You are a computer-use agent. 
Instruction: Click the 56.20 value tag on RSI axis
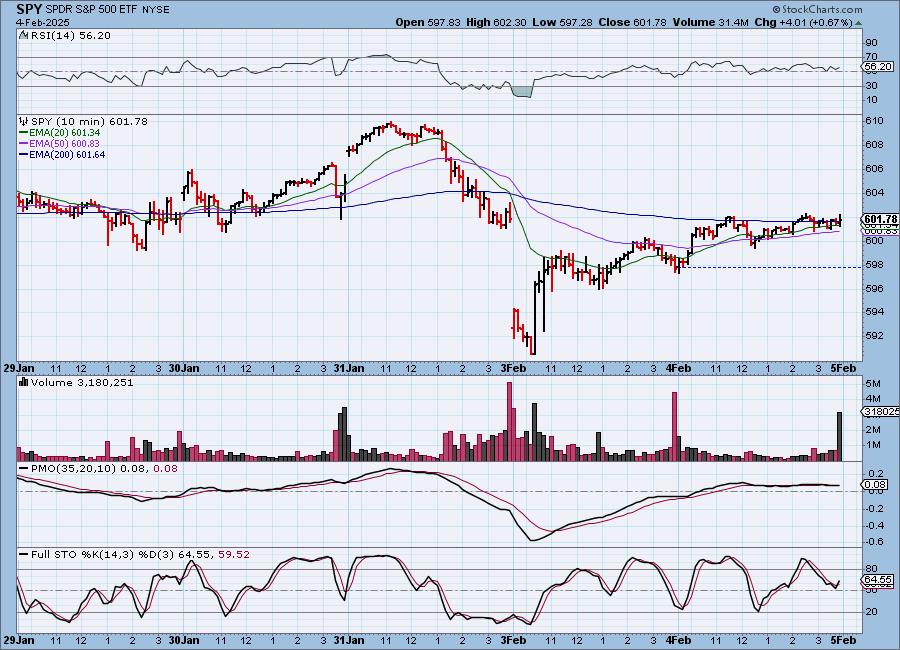click(x=878, y=67)
